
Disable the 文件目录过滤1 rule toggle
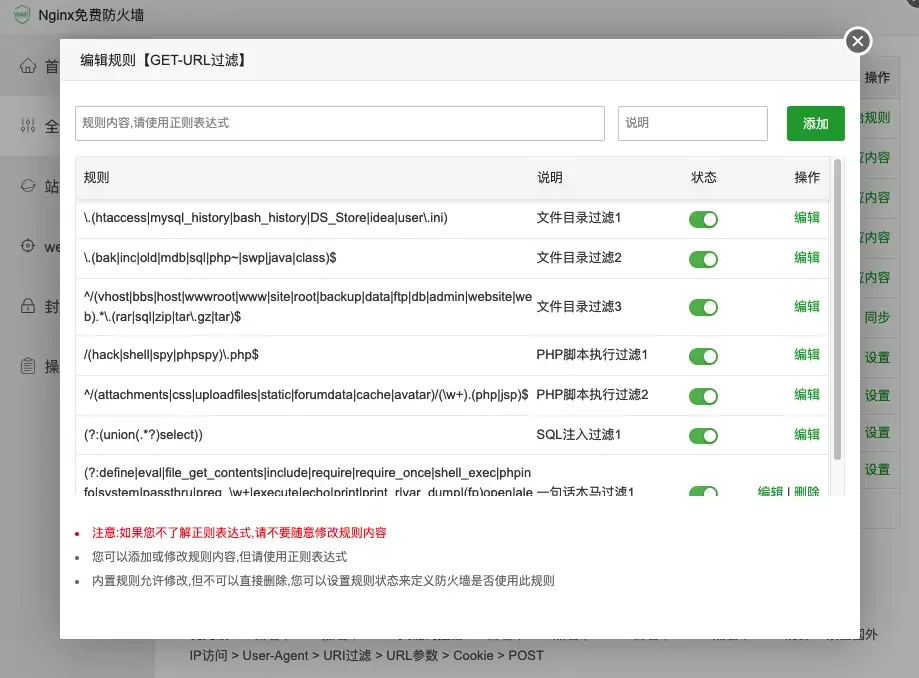(x=703, y=219)
